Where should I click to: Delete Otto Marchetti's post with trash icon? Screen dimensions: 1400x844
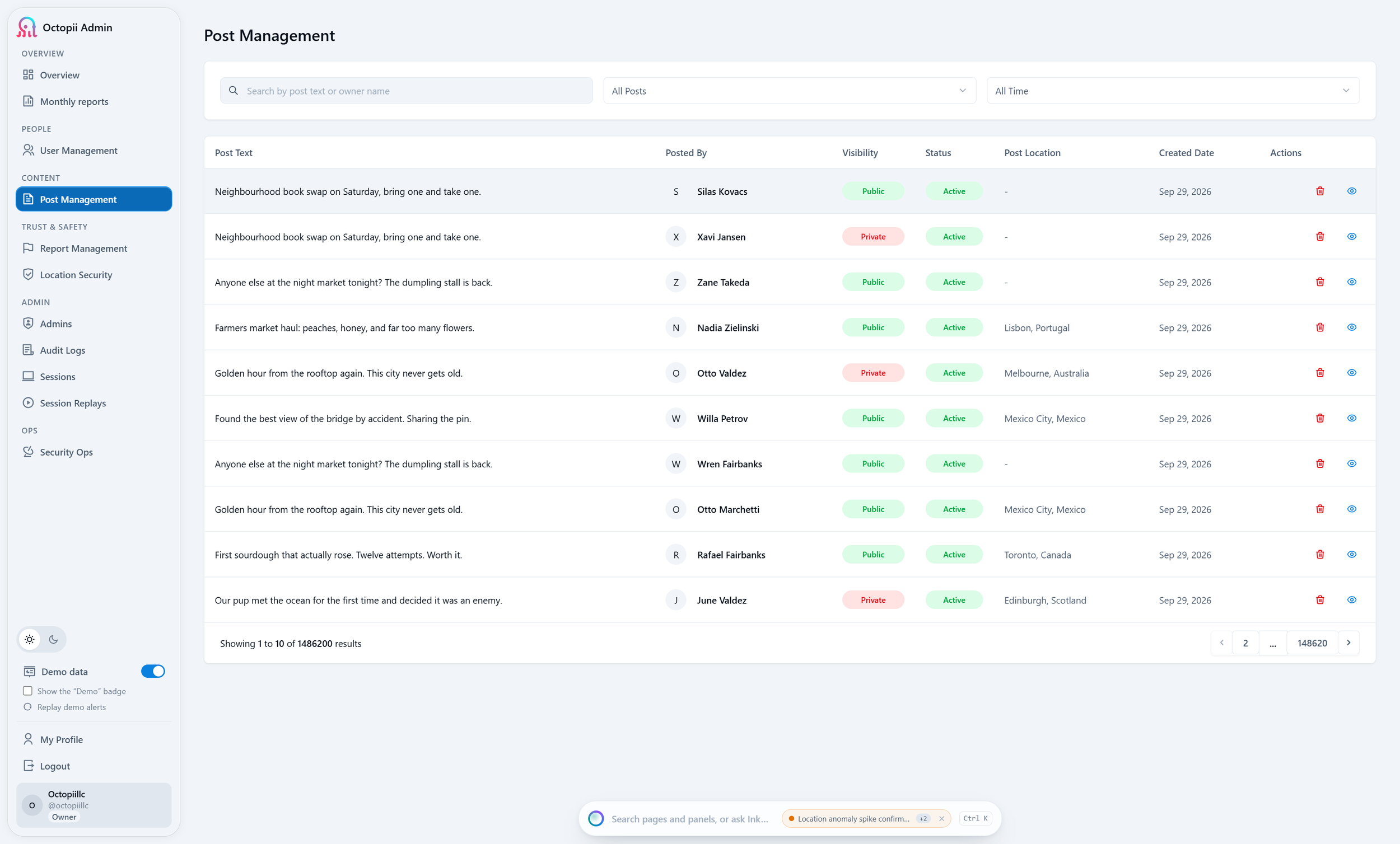(x=1320, y=509)
